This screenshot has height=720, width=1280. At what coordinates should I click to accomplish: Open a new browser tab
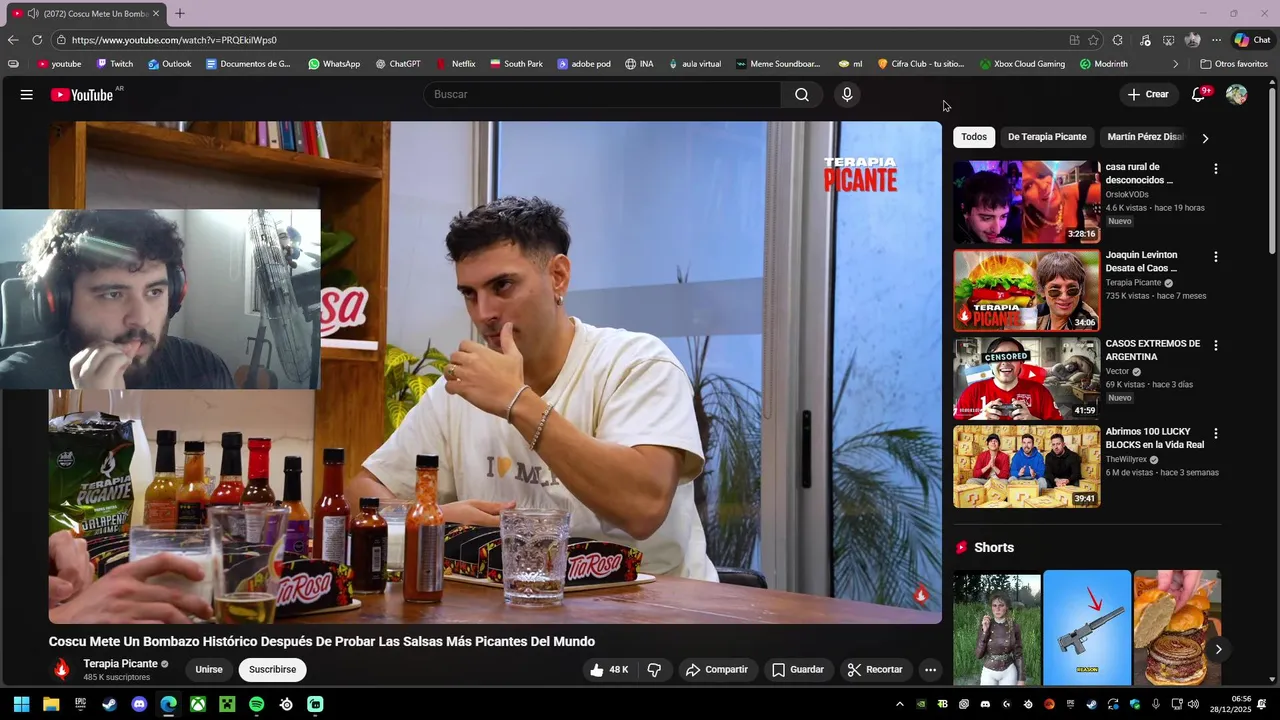(180, 13)
